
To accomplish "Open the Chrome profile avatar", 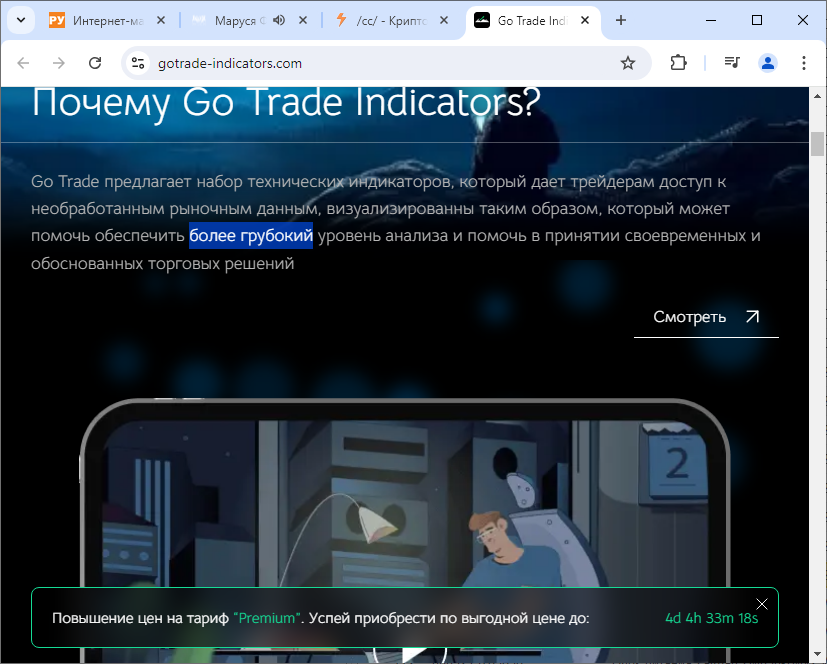I will 768,63.
